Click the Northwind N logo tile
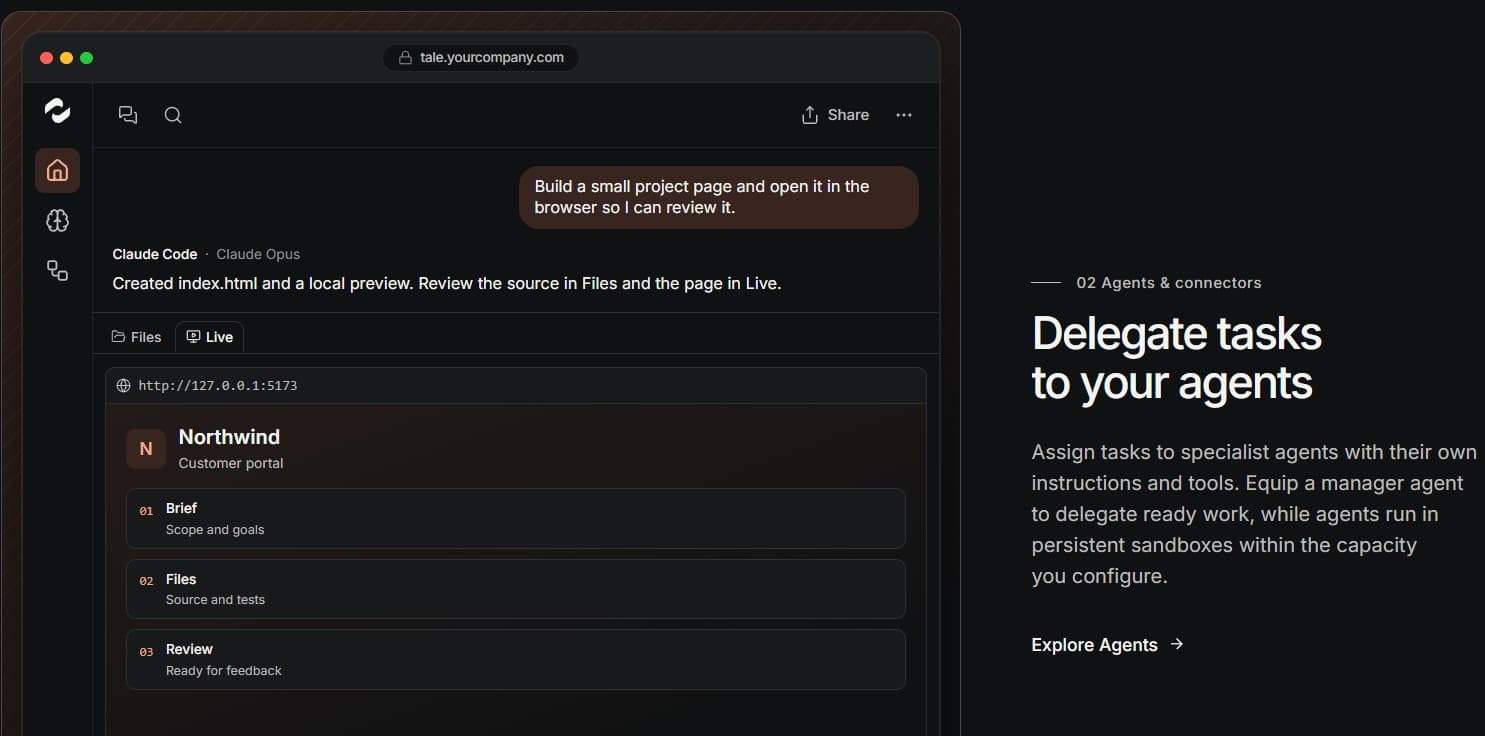Viewport: 1485px width, 736px height. coord(146,449)
